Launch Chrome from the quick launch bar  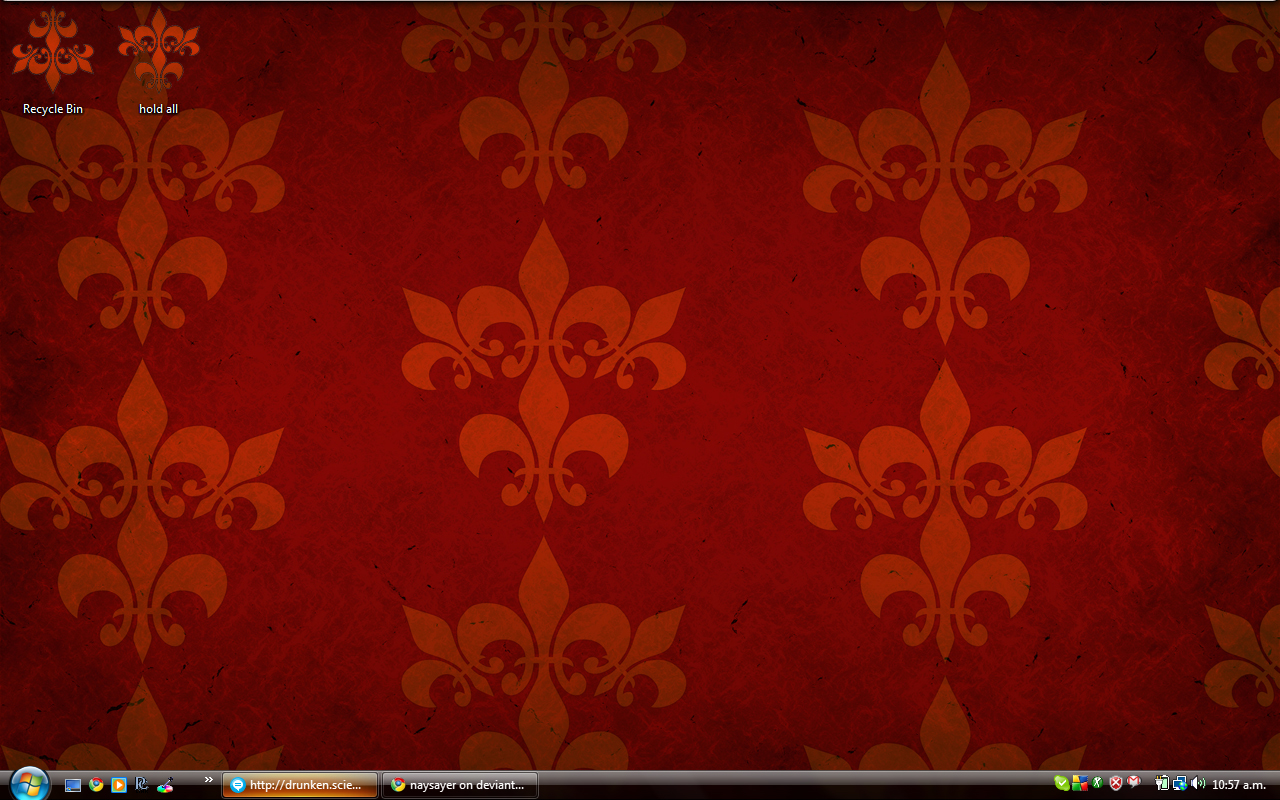click(x=96, y=785)
